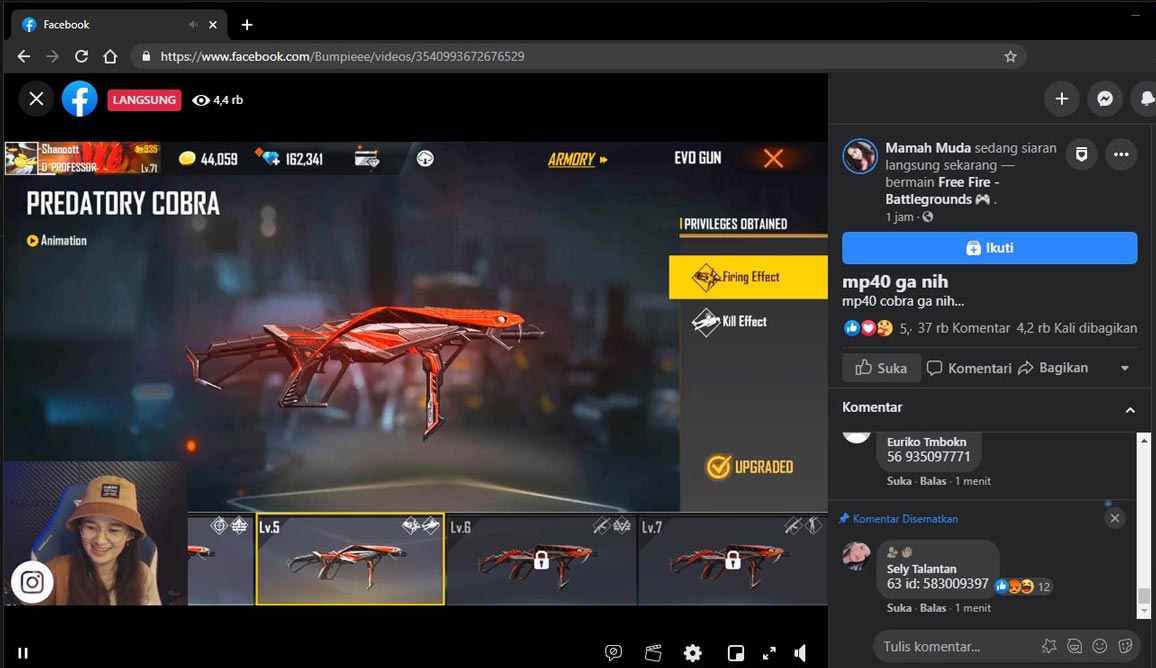
Task: Open a new browser tab with plus
Action: point(247,25)
